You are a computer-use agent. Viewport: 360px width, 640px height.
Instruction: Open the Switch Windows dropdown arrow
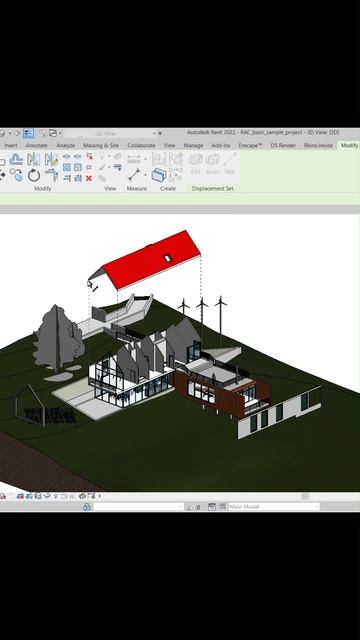pyautogui.click(x=60, y=133)
